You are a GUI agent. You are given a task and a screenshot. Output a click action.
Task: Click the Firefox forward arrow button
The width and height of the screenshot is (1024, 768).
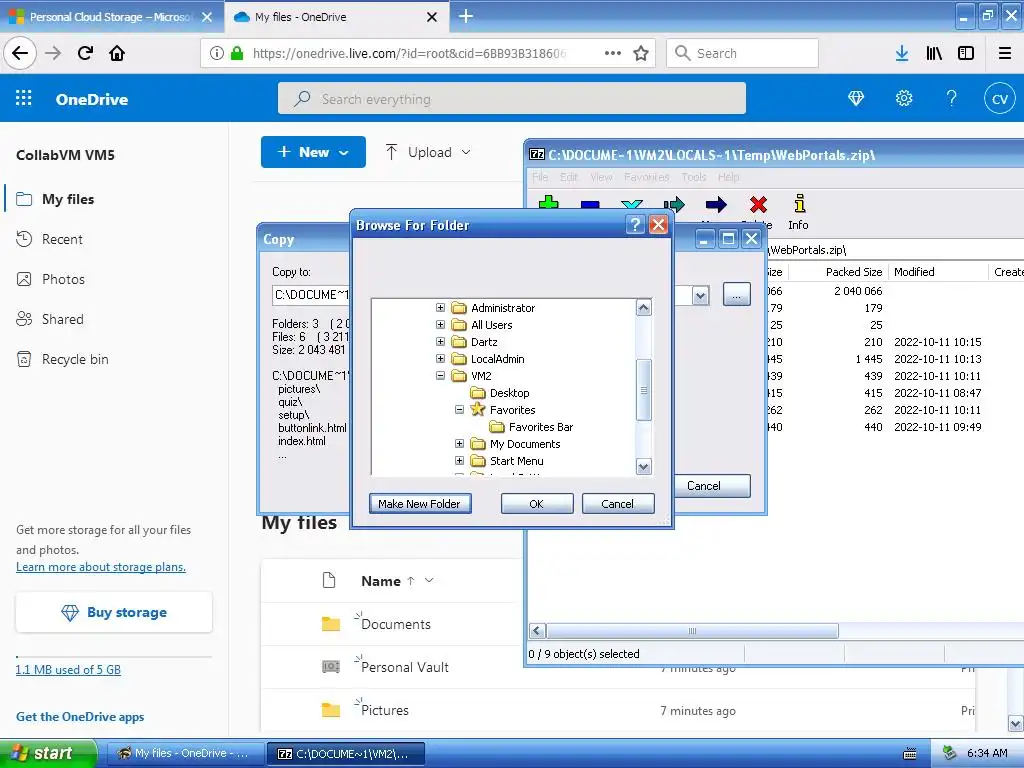coord(53,53)
